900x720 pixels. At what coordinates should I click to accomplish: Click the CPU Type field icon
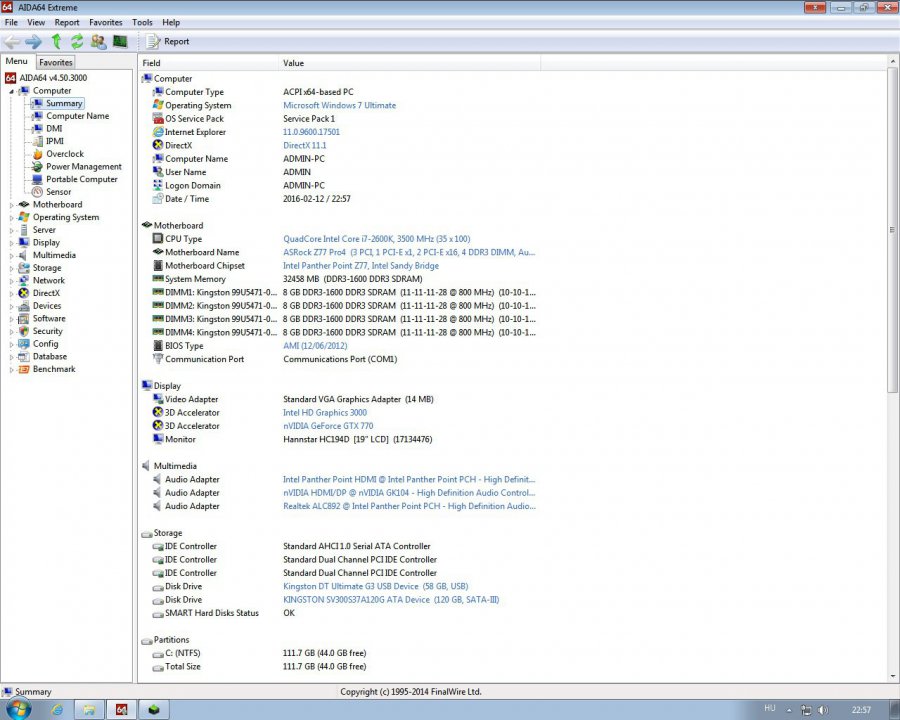pos(158,238)
